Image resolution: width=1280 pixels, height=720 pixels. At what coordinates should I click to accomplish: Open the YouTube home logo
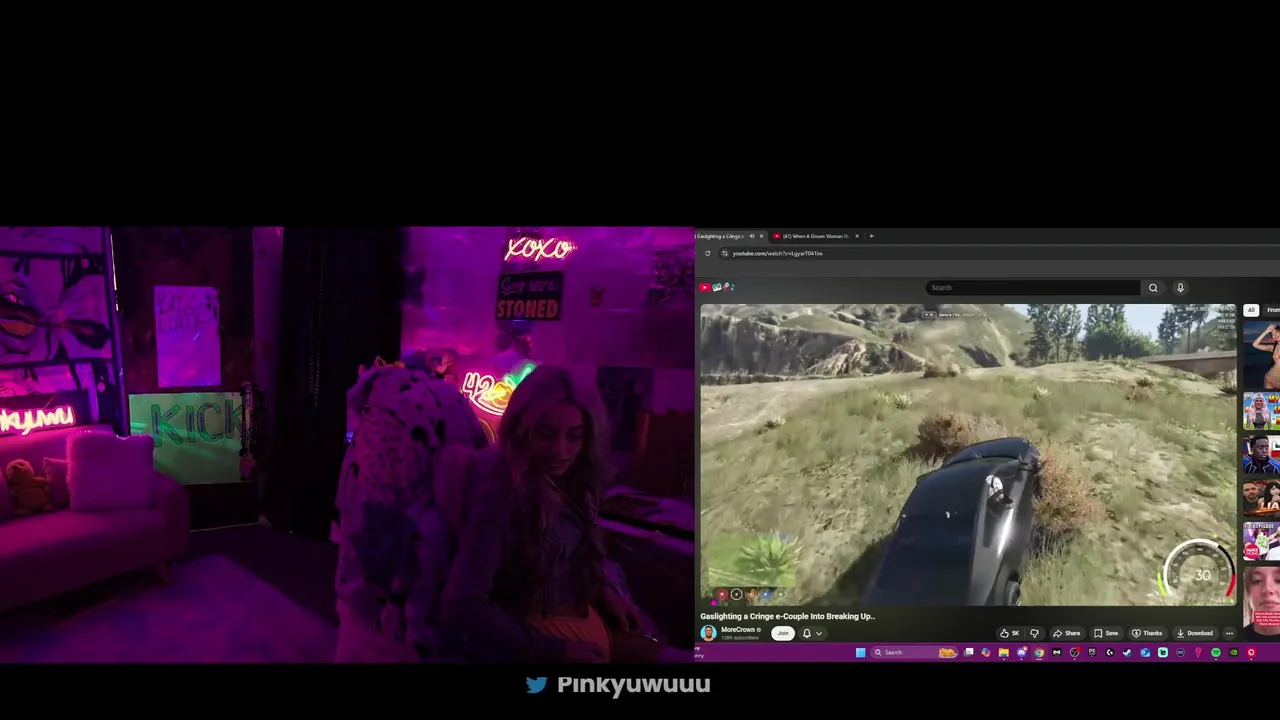tap(716, 287)
